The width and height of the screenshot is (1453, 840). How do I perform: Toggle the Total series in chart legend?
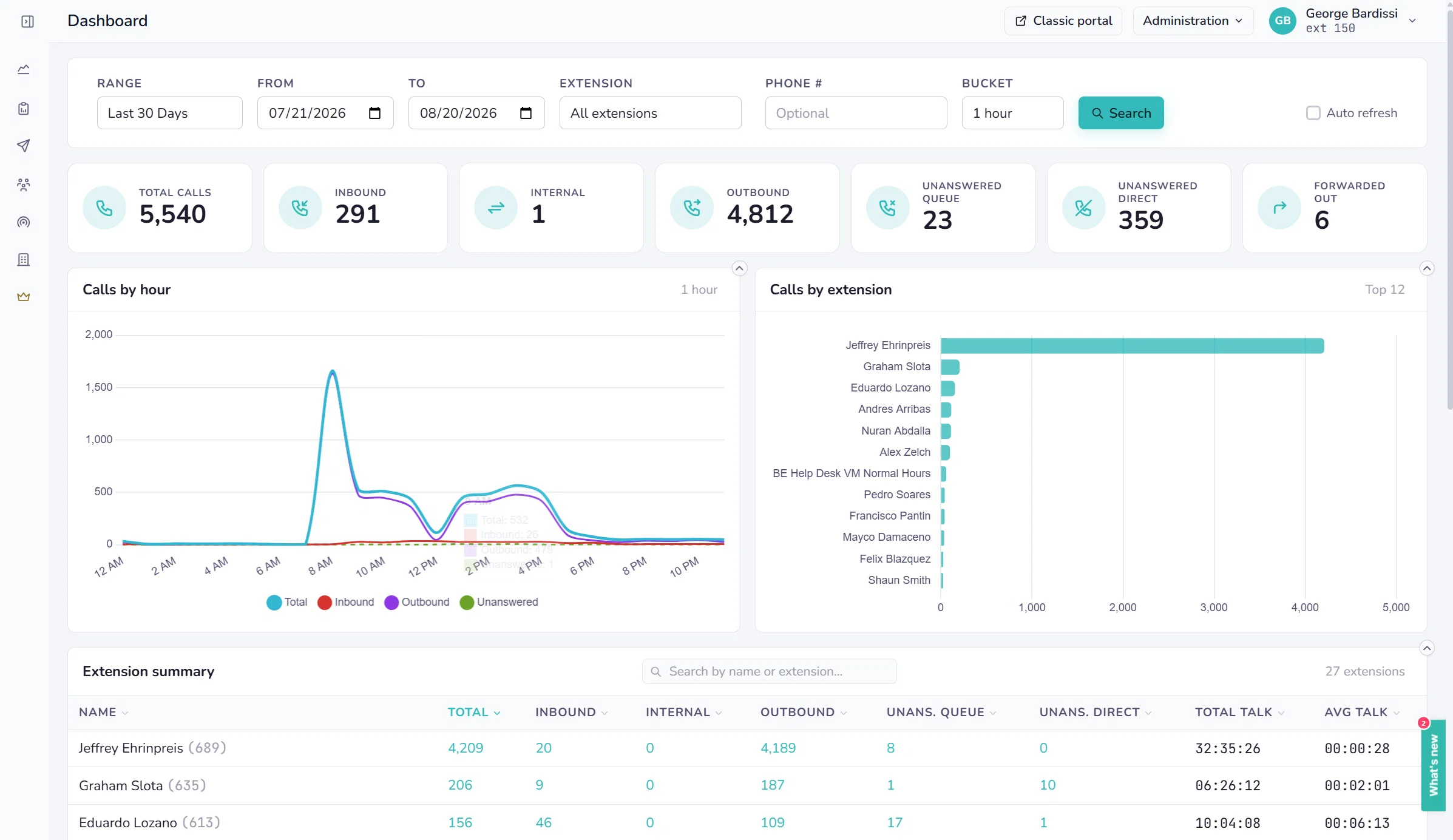(x=287, y=602)
